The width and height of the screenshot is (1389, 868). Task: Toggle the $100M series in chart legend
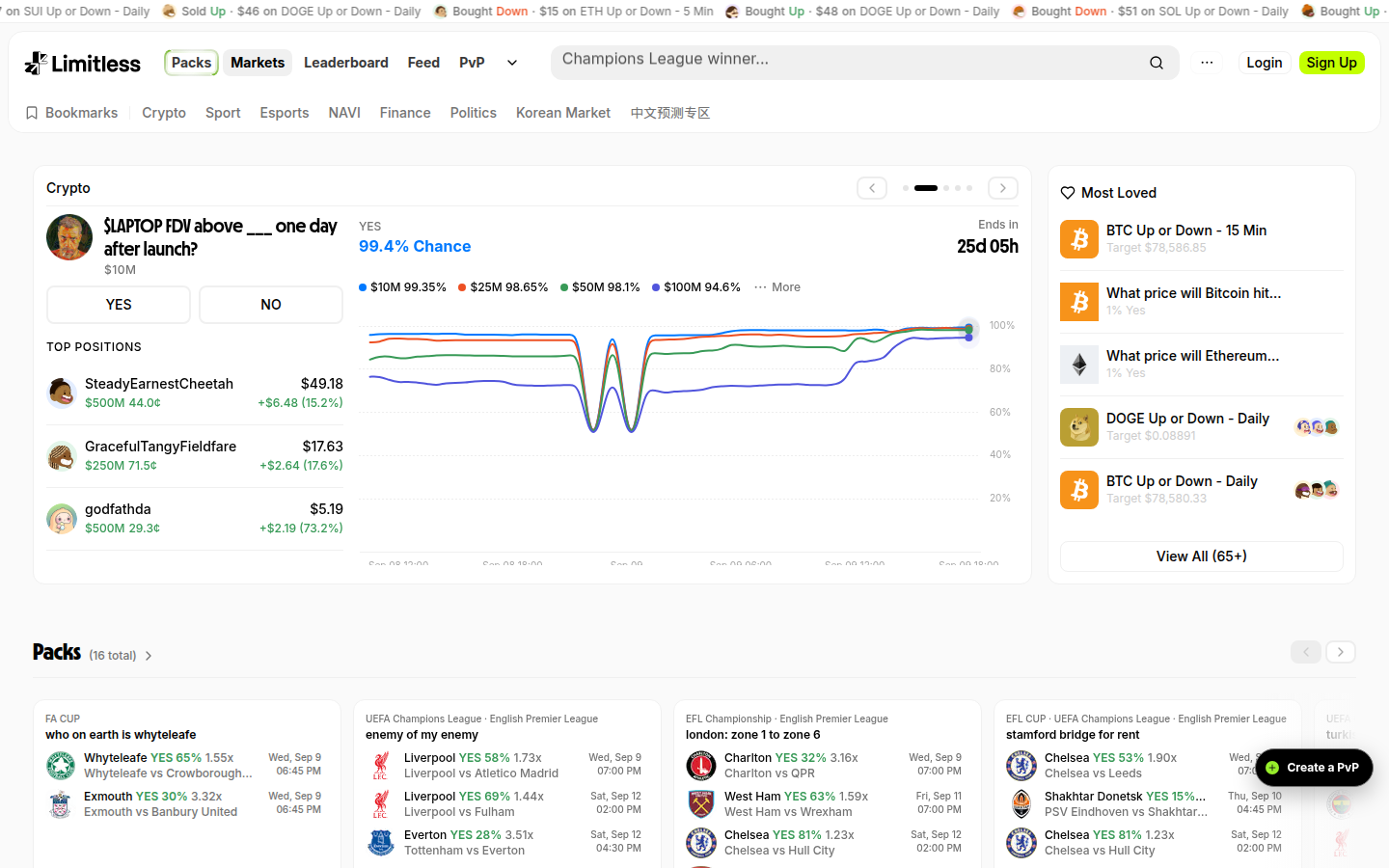coord(696,287)
